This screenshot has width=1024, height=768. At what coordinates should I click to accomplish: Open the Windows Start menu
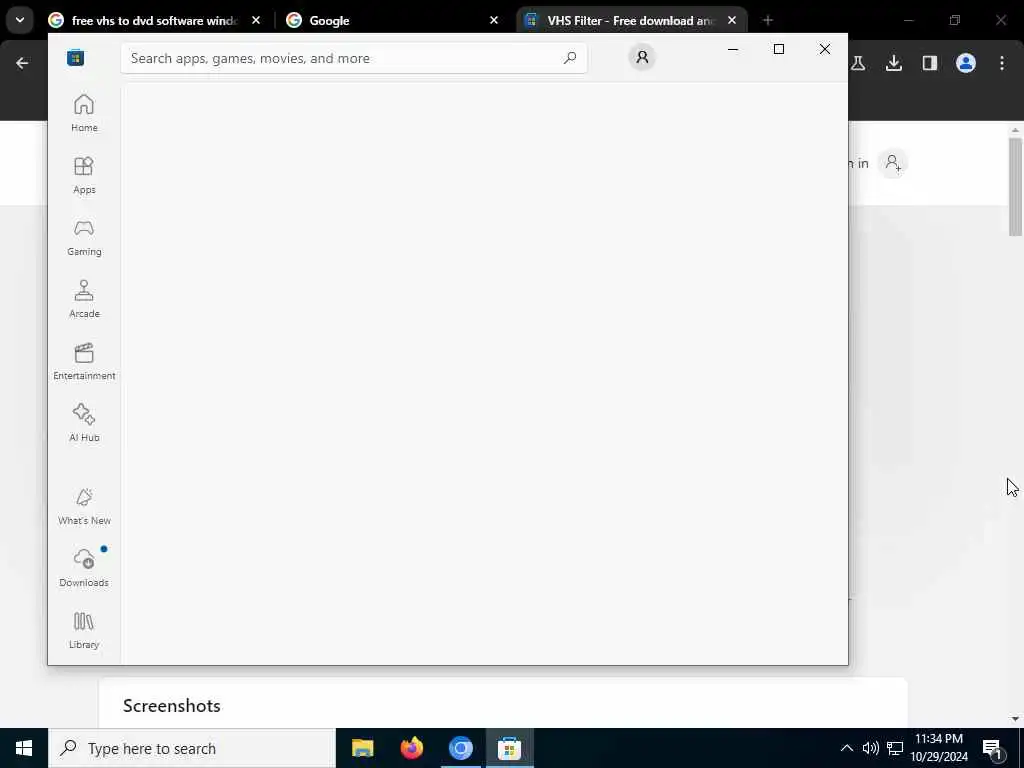24,748
